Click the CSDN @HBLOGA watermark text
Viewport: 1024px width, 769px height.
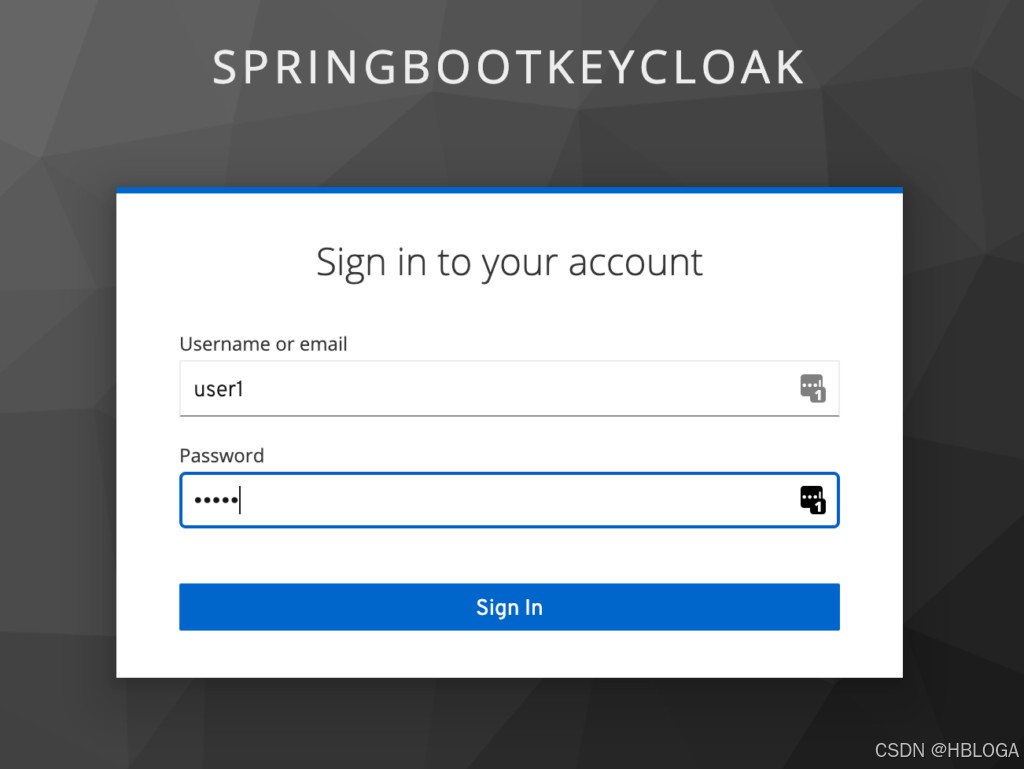click(946, 750)
